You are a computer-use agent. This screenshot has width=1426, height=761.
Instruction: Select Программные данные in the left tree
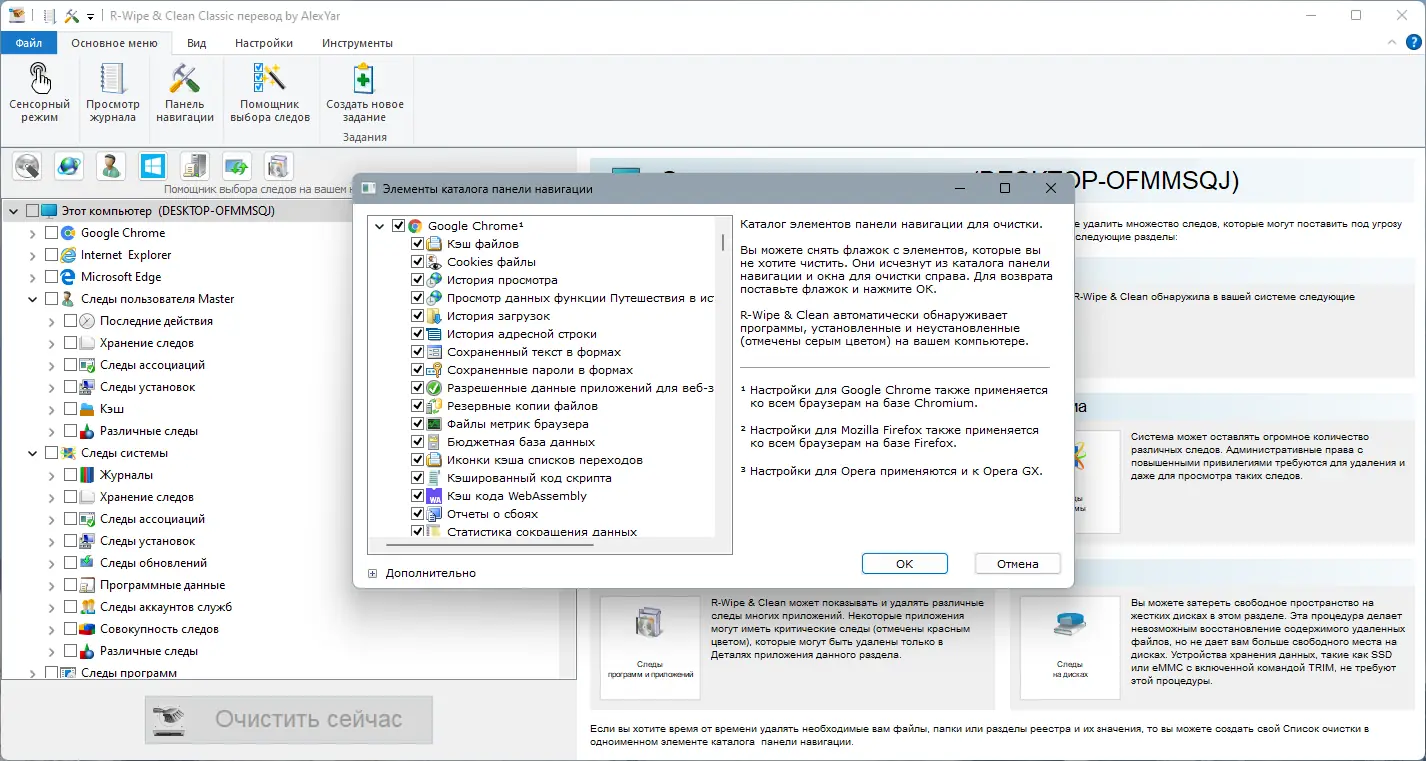click(163, 585)
